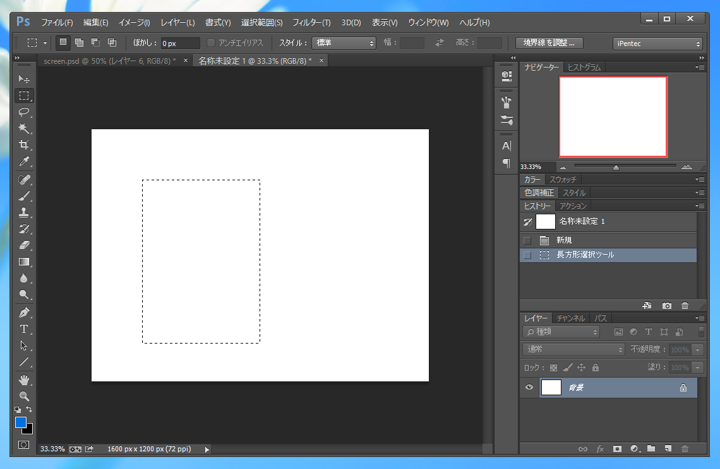Select the Line tool
Image resolution: width=720 pixels, height=469 pixels.
click(24, 362)
